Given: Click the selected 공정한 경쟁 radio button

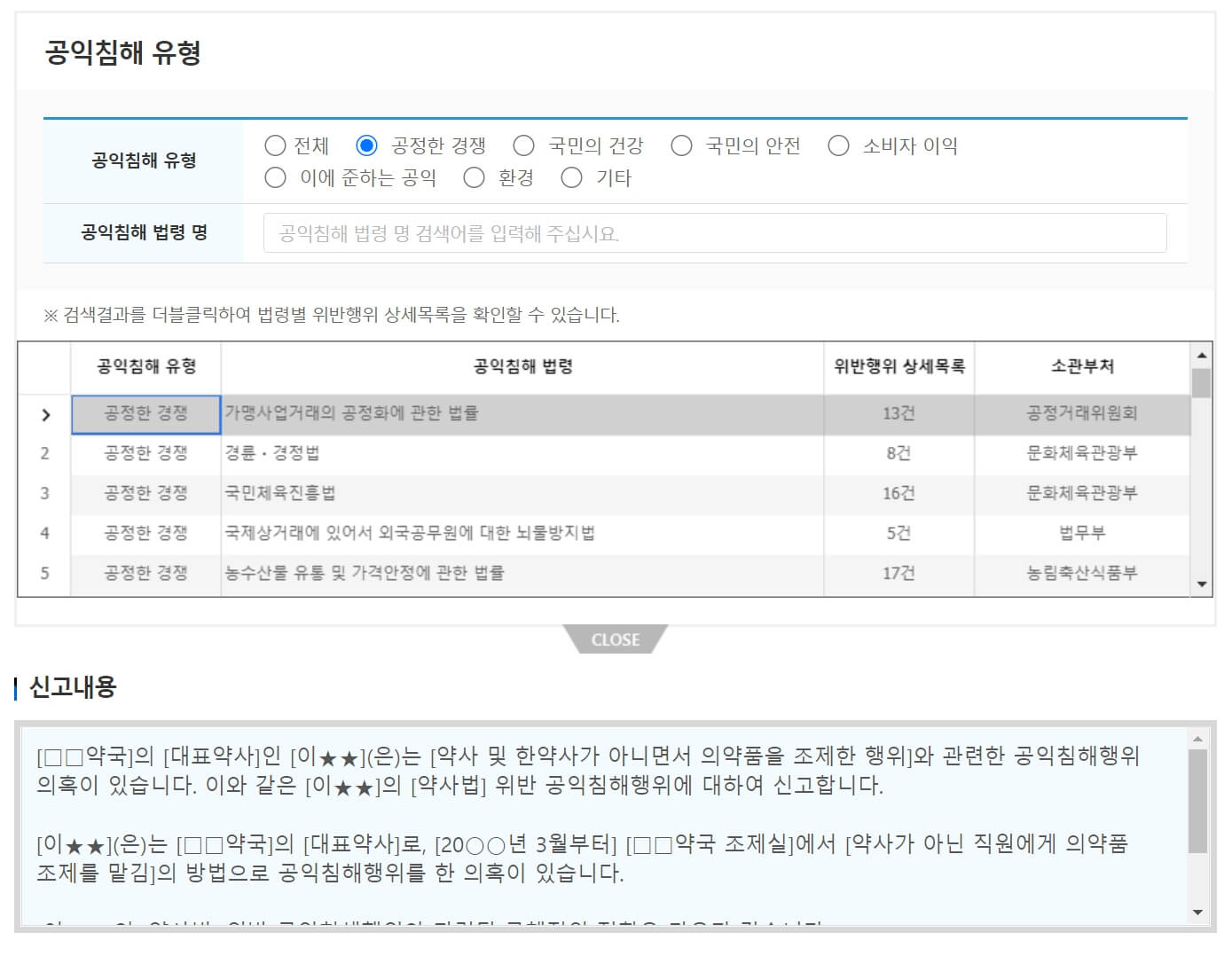Looking at the screenshot, I should [x=365, y=145].
